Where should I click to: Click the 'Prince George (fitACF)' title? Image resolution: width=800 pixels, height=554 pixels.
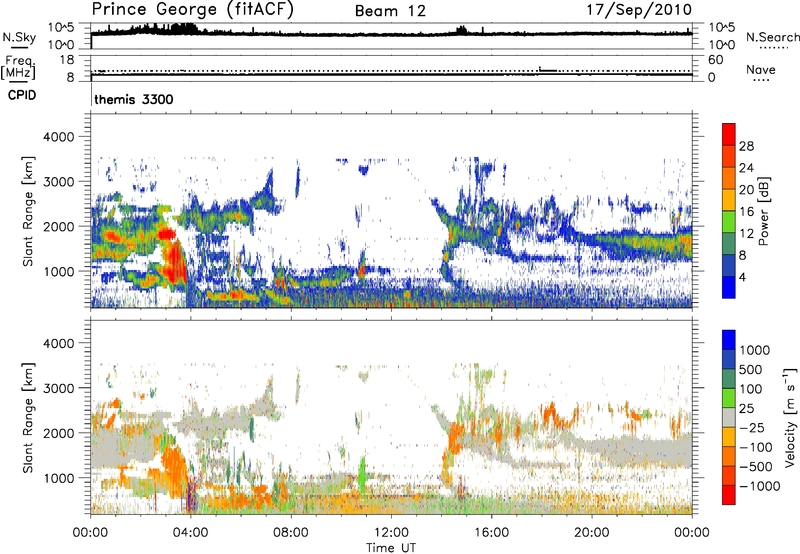192,10
